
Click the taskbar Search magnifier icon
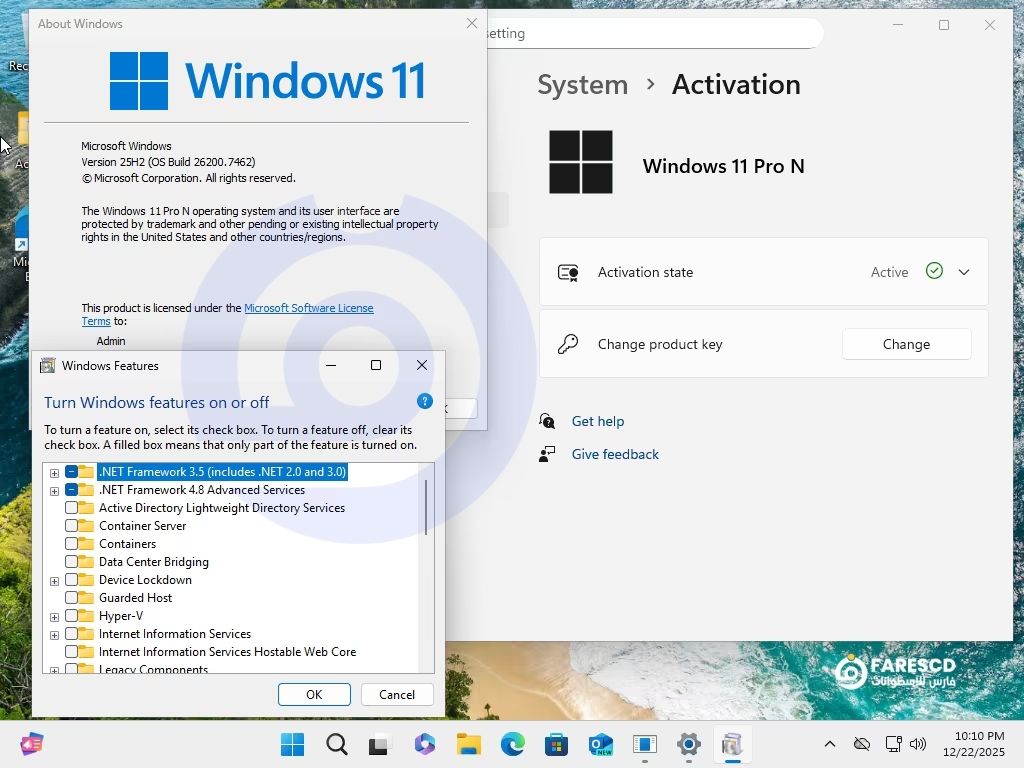337,744
